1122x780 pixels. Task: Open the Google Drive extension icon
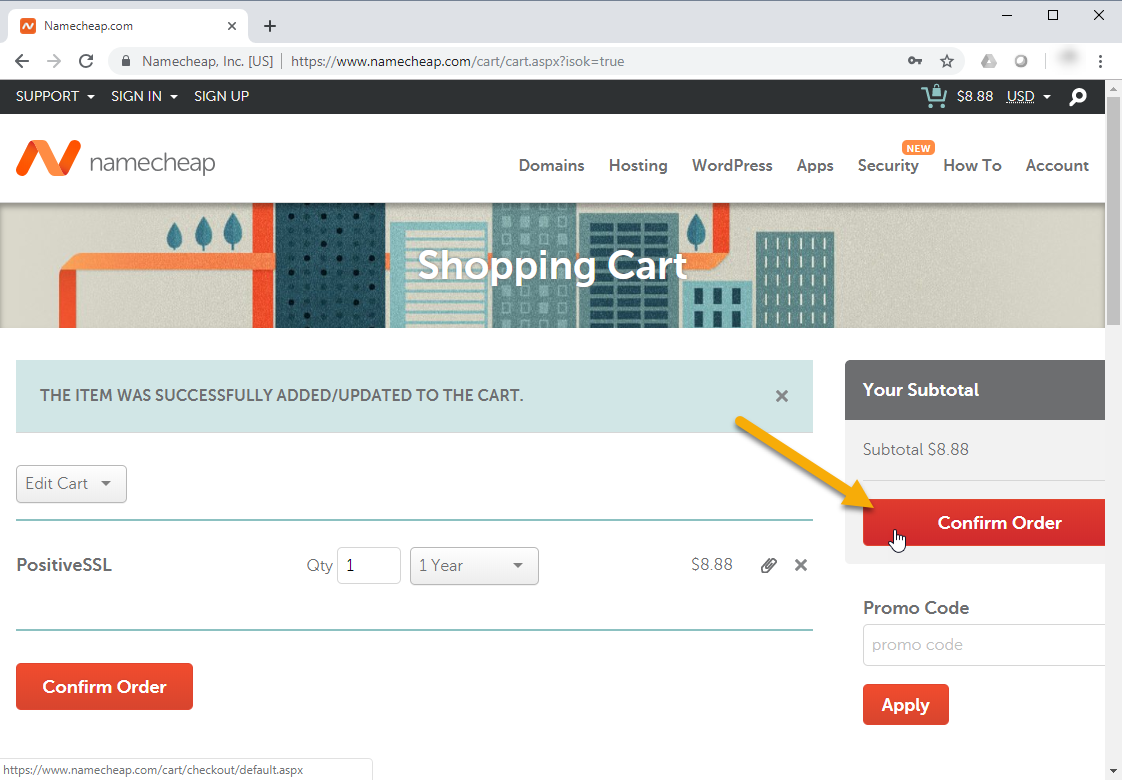point(989,62)
